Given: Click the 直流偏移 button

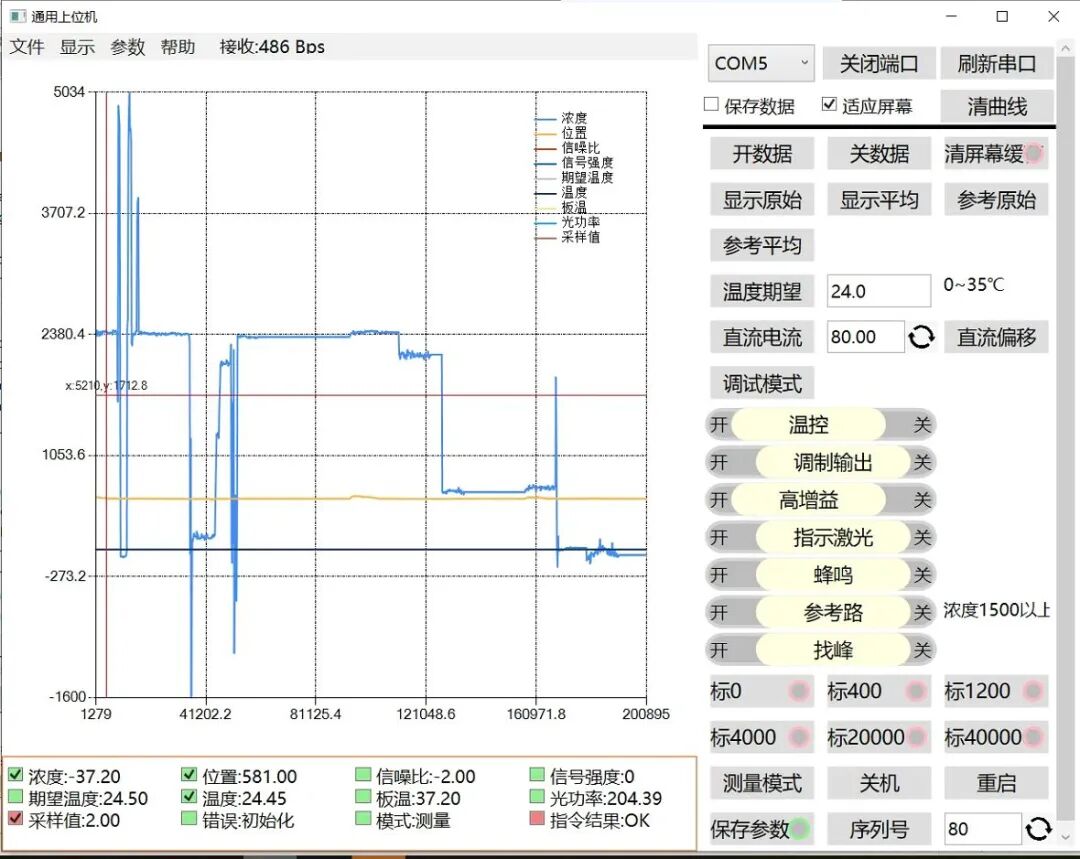Looking at the screenshot, I should [x=996, y=337].
